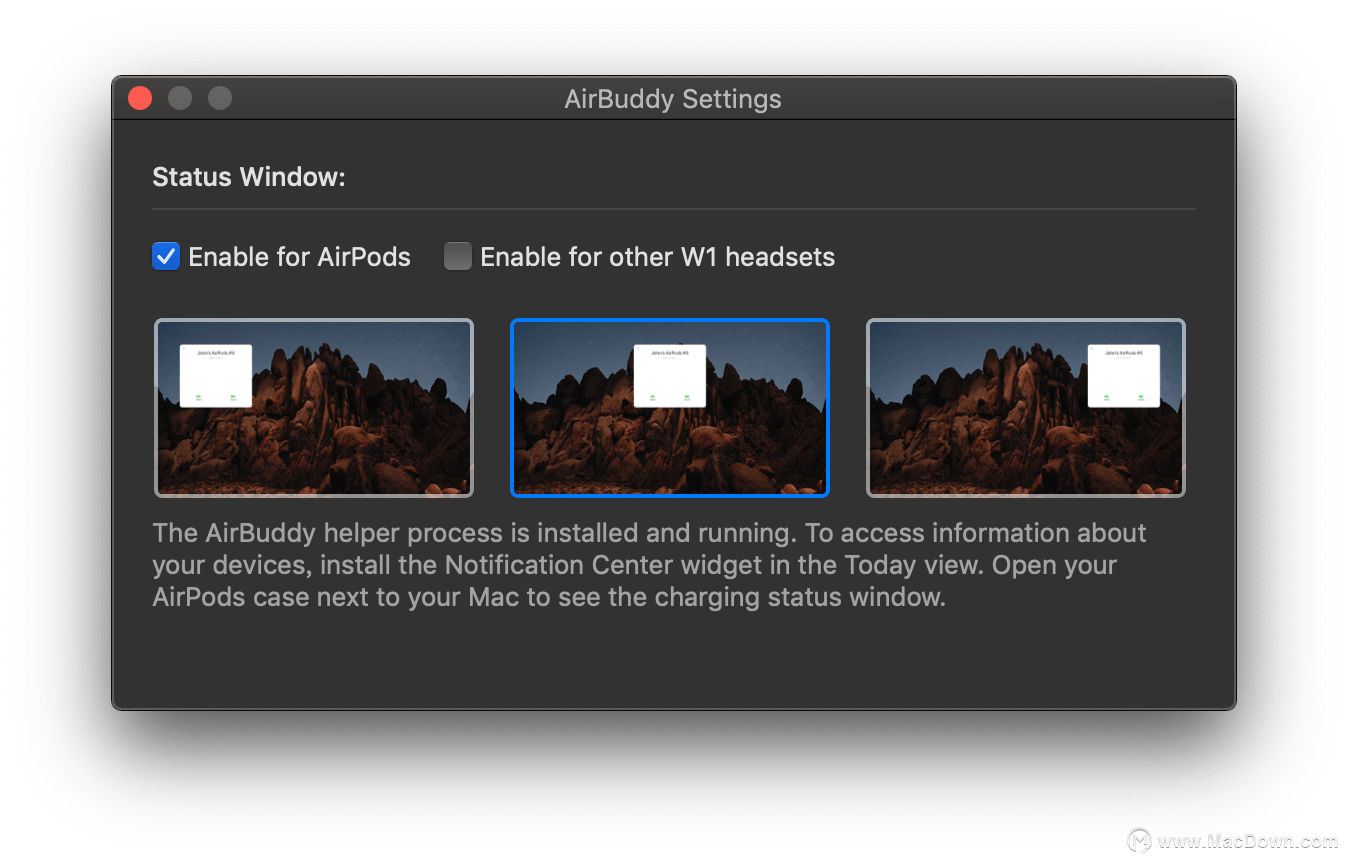Select the top-left status window position thumbnail

314,408
